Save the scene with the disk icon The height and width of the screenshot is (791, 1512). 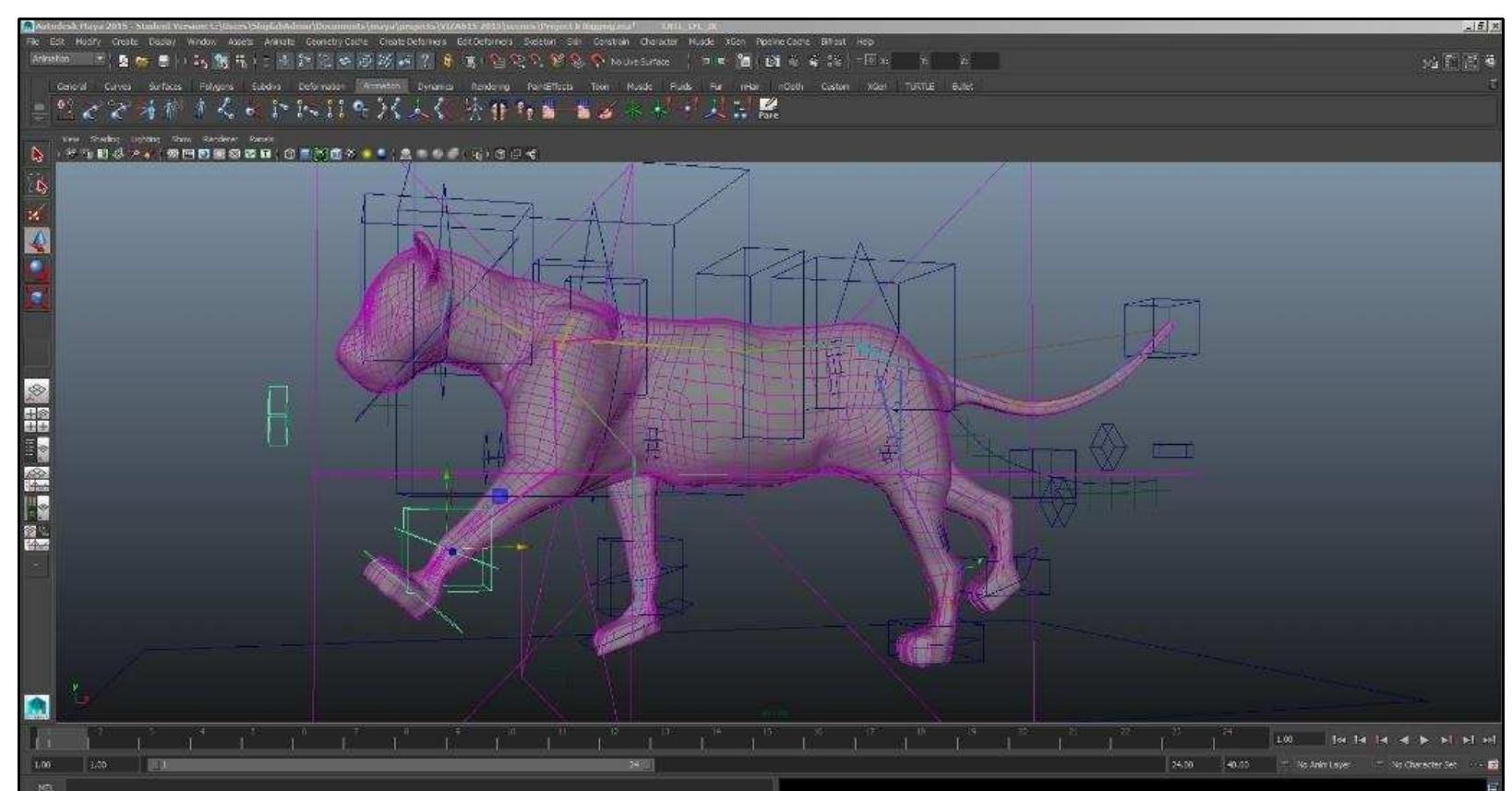tap(163, 61)
